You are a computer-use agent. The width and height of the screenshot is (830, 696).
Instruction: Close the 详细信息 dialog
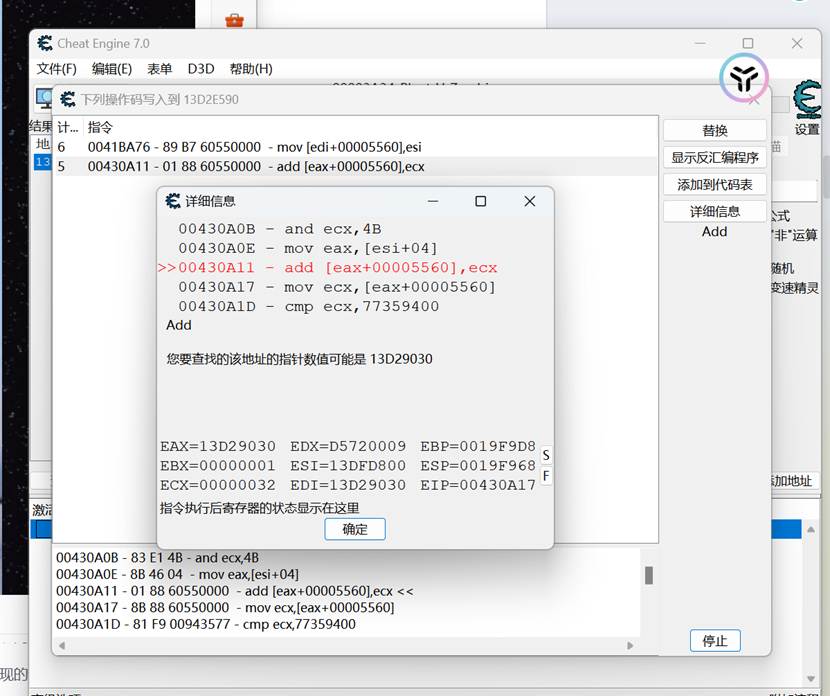[x=530, y=201]
